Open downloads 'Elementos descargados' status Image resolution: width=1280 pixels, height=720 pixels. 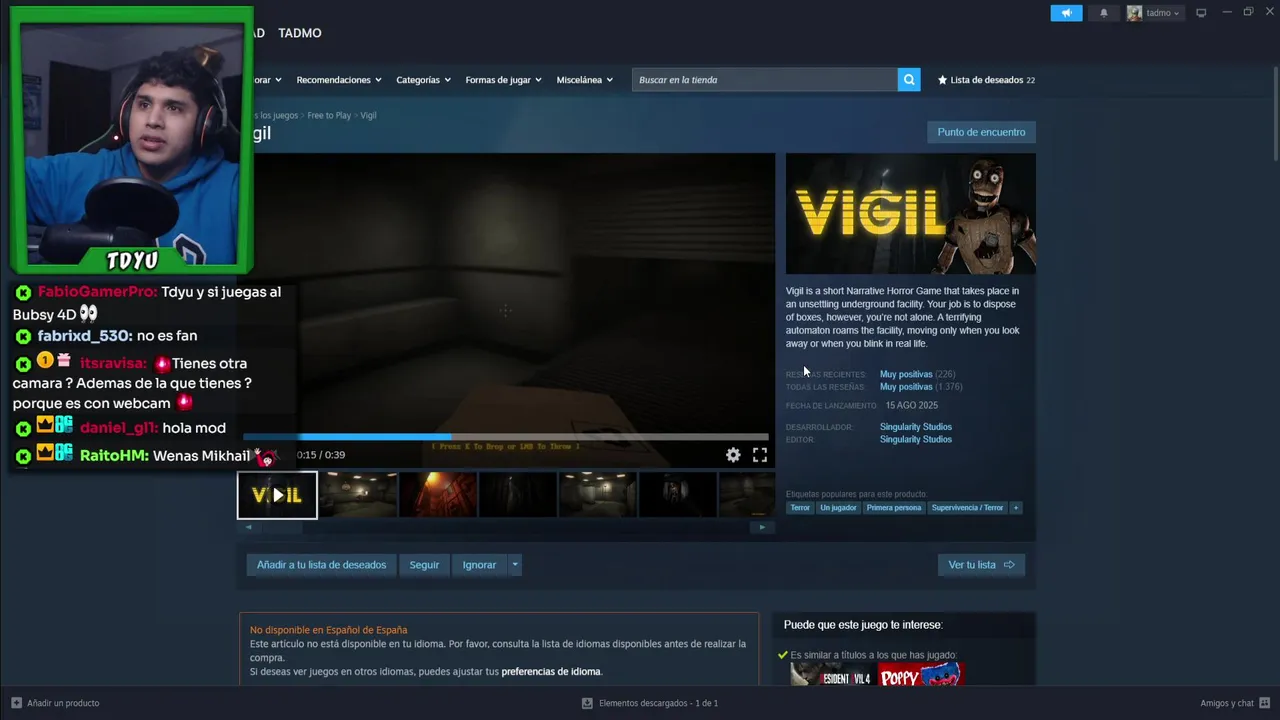point(658,703)
